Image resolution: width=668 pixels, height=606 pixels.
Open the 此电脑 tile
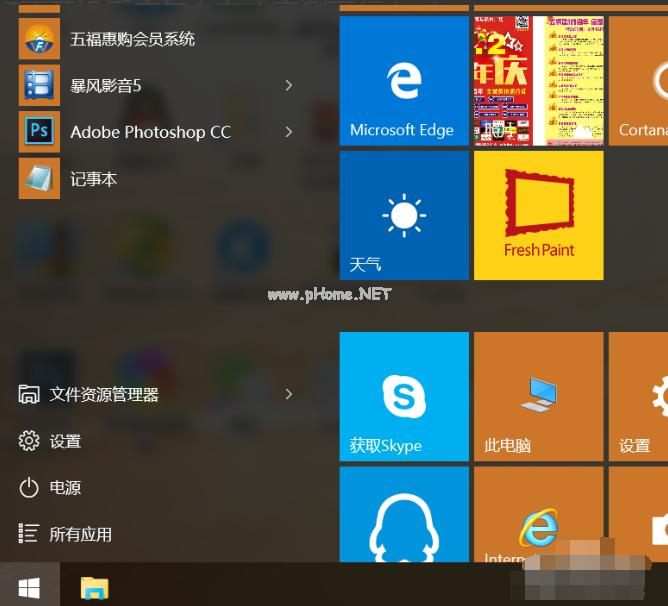pyautogui.click(x=538, y=397)
